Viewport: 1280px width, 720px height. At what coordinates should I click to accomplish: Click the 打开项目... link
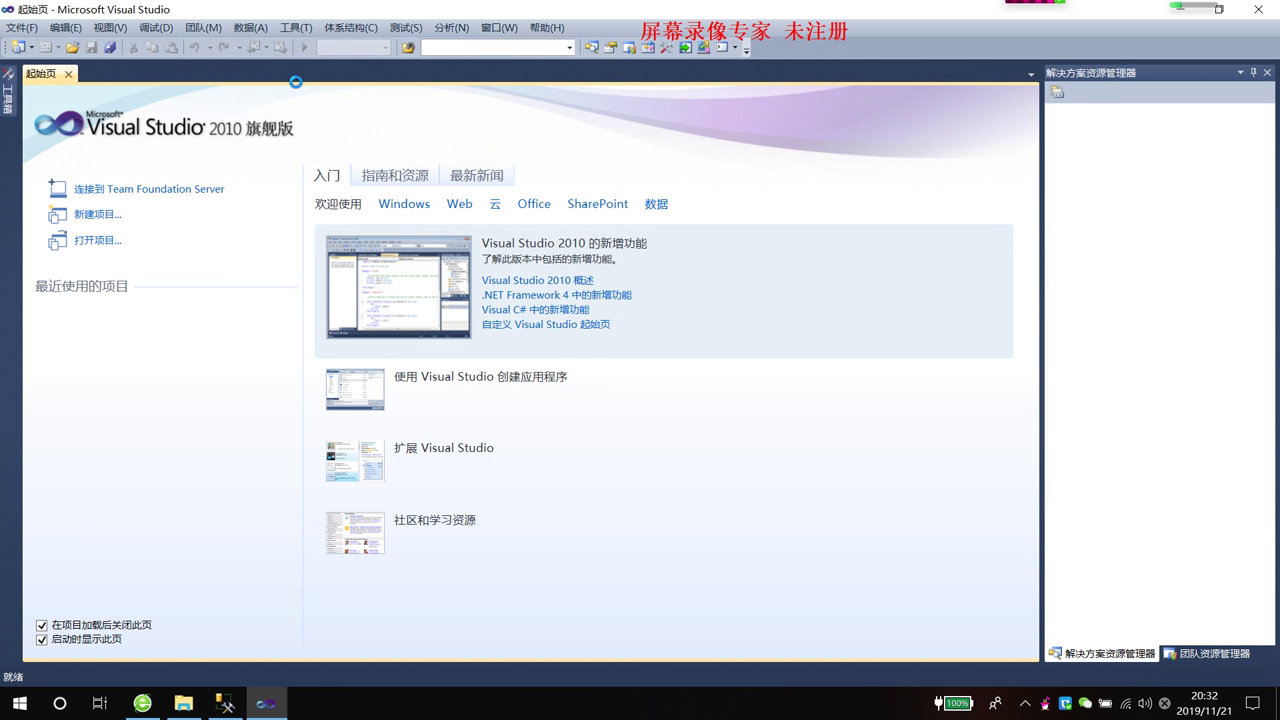click(x=98, y=240)
